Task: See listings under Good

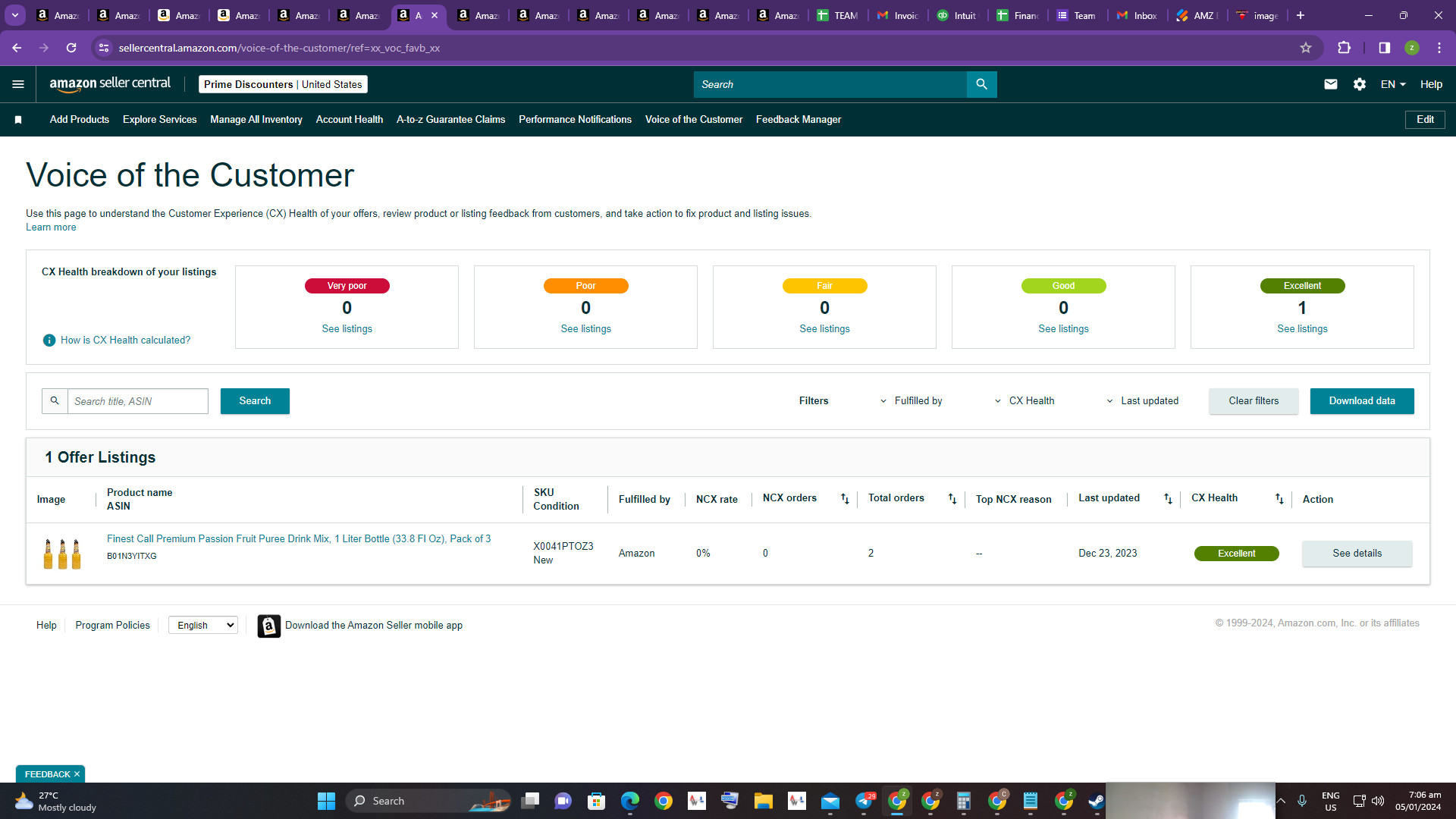Action: (x=1064, y=329)
